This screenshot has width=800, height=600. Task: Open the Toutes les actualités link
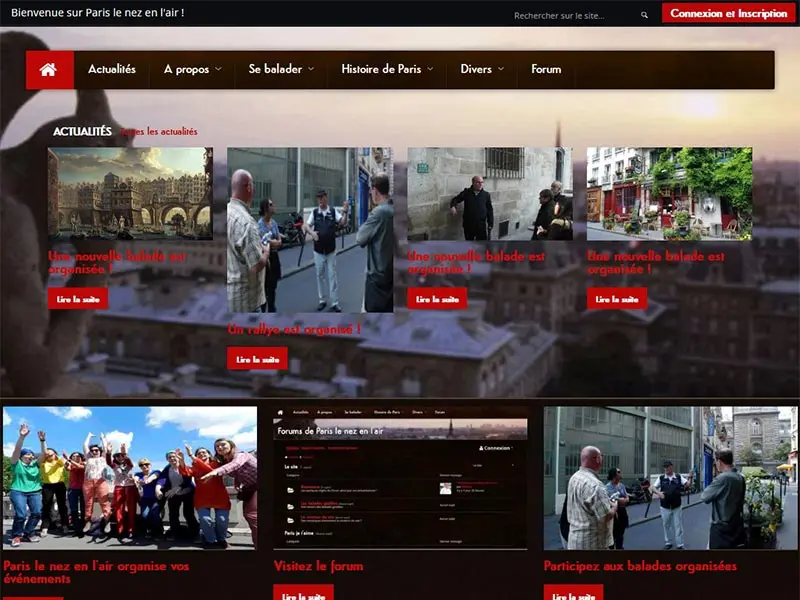[160, 132]
